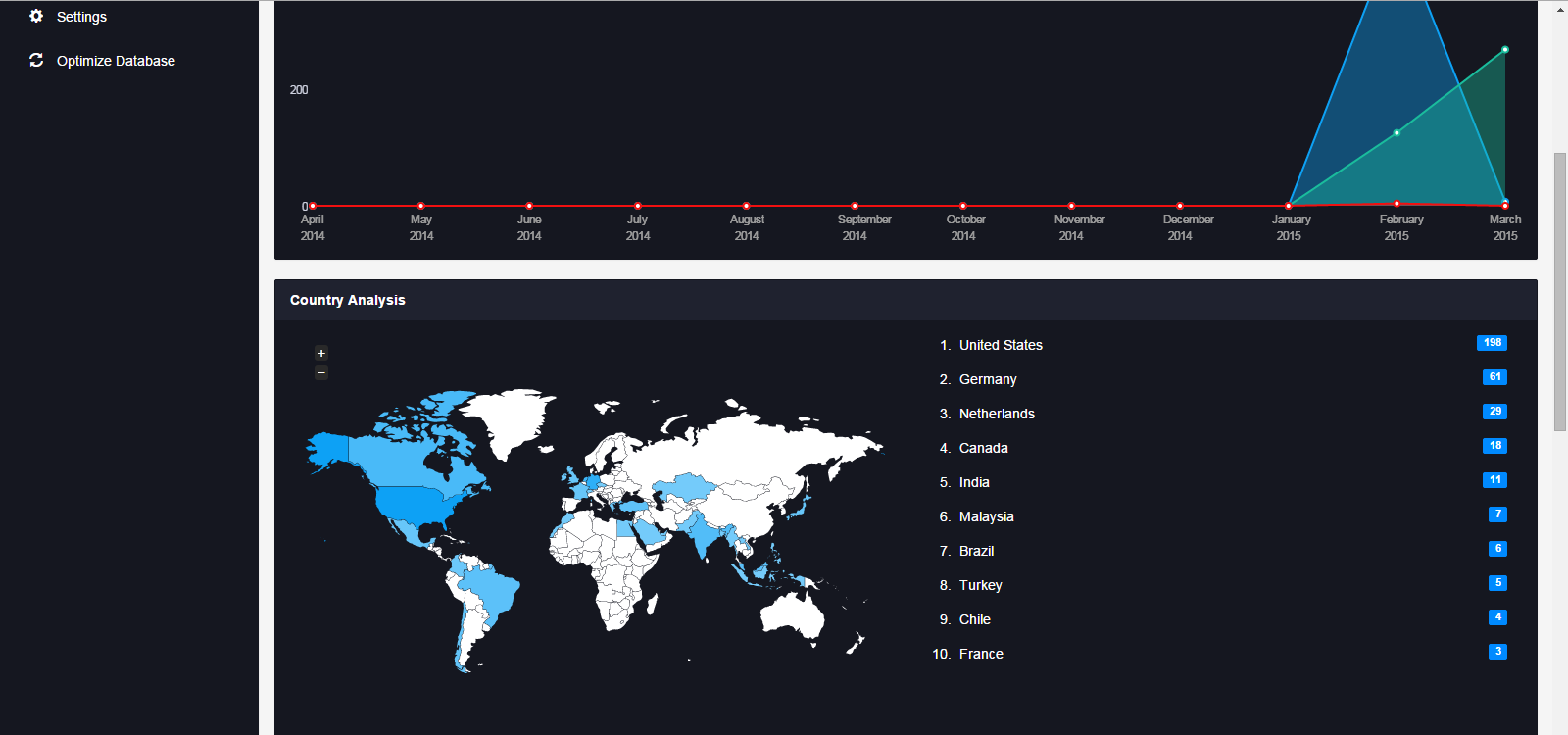
Task: Click the 11 badge for India
Action: click(x=1494, y=480)
